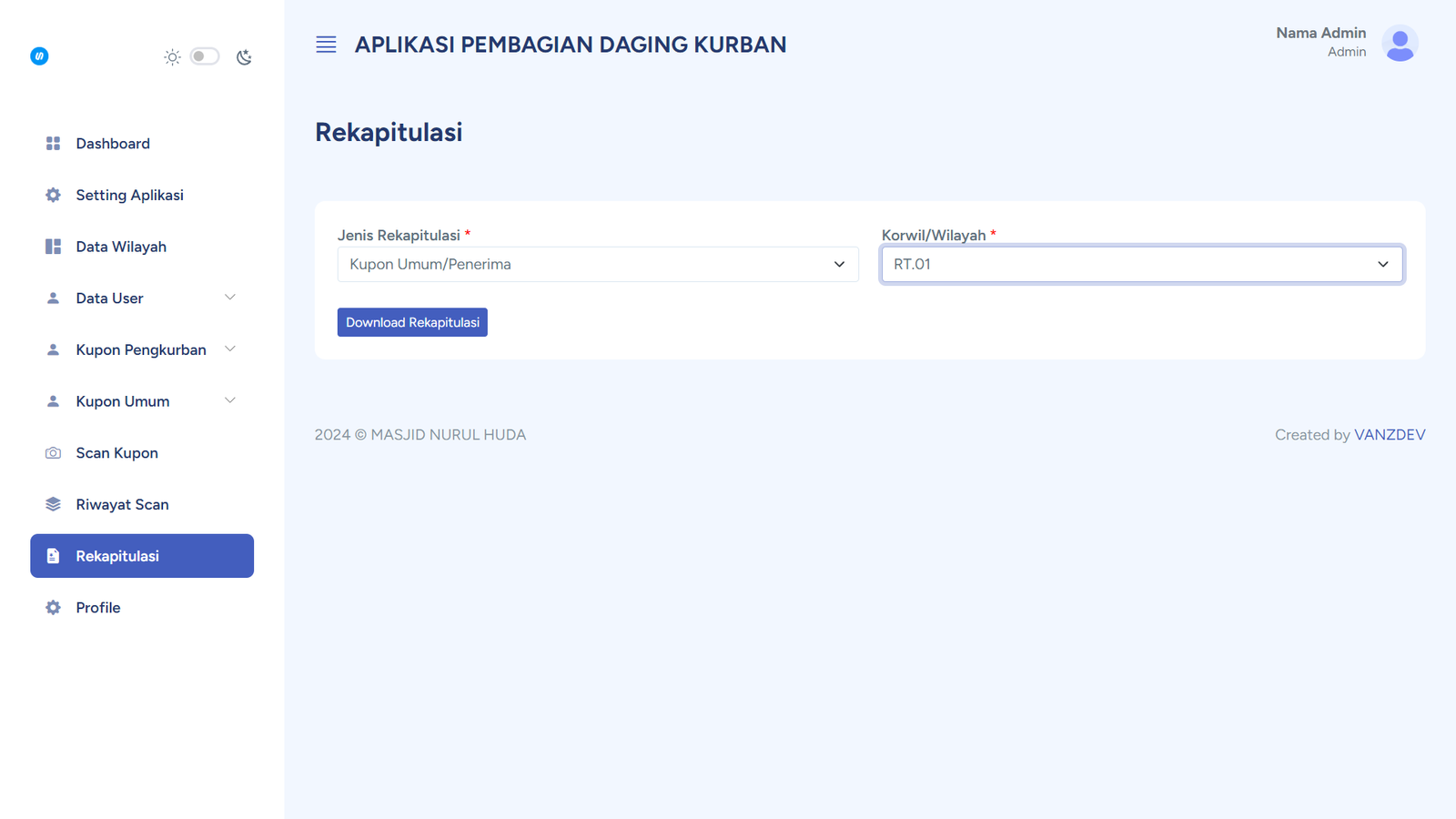This screenshot has width=1456, height=819.
Task: Click the Scan Kupon camera icon
Action: pos(53,453)
